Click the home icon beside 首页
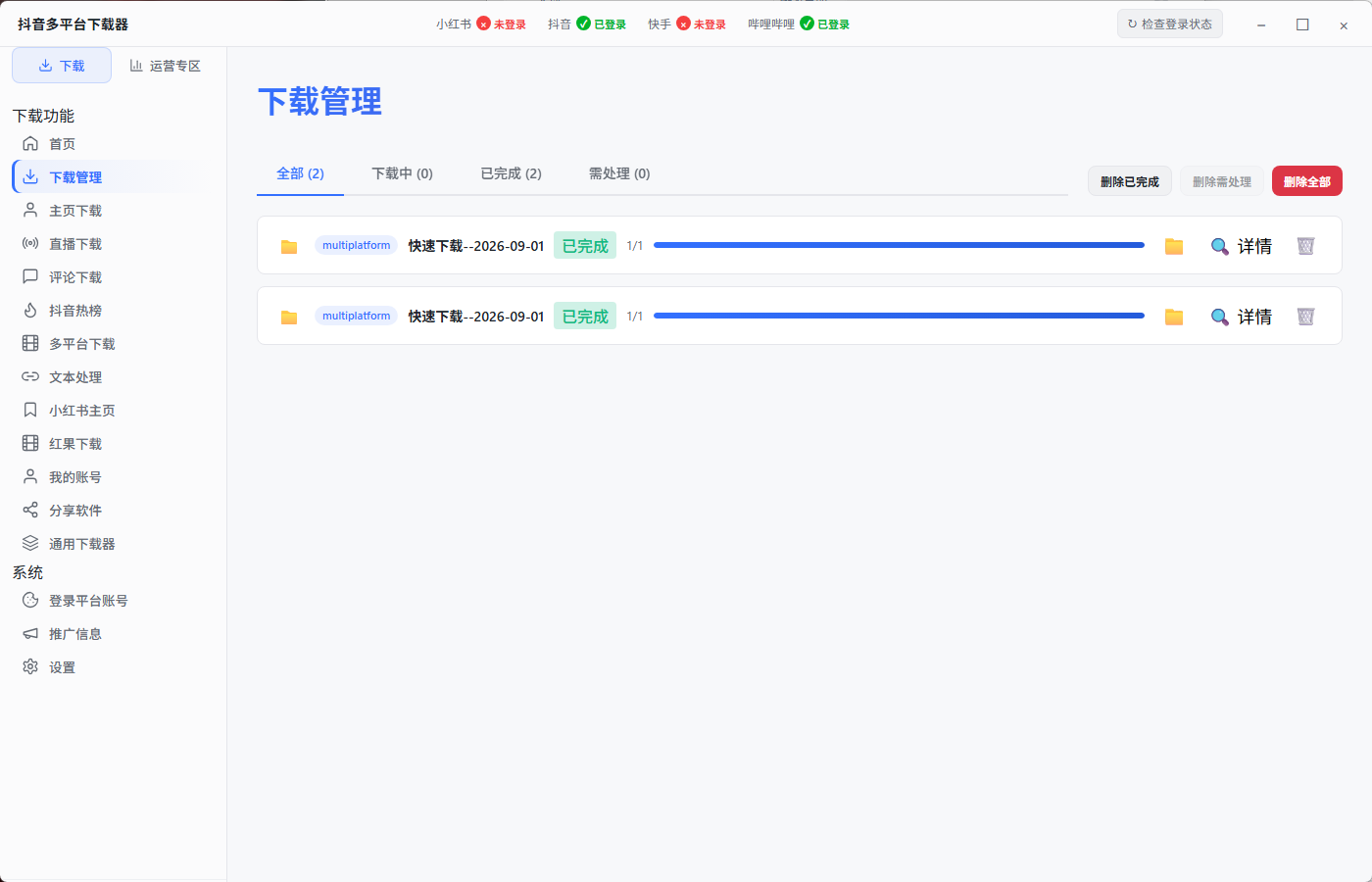This screenshot has width=1372, height=882. (x=30, y=144)
